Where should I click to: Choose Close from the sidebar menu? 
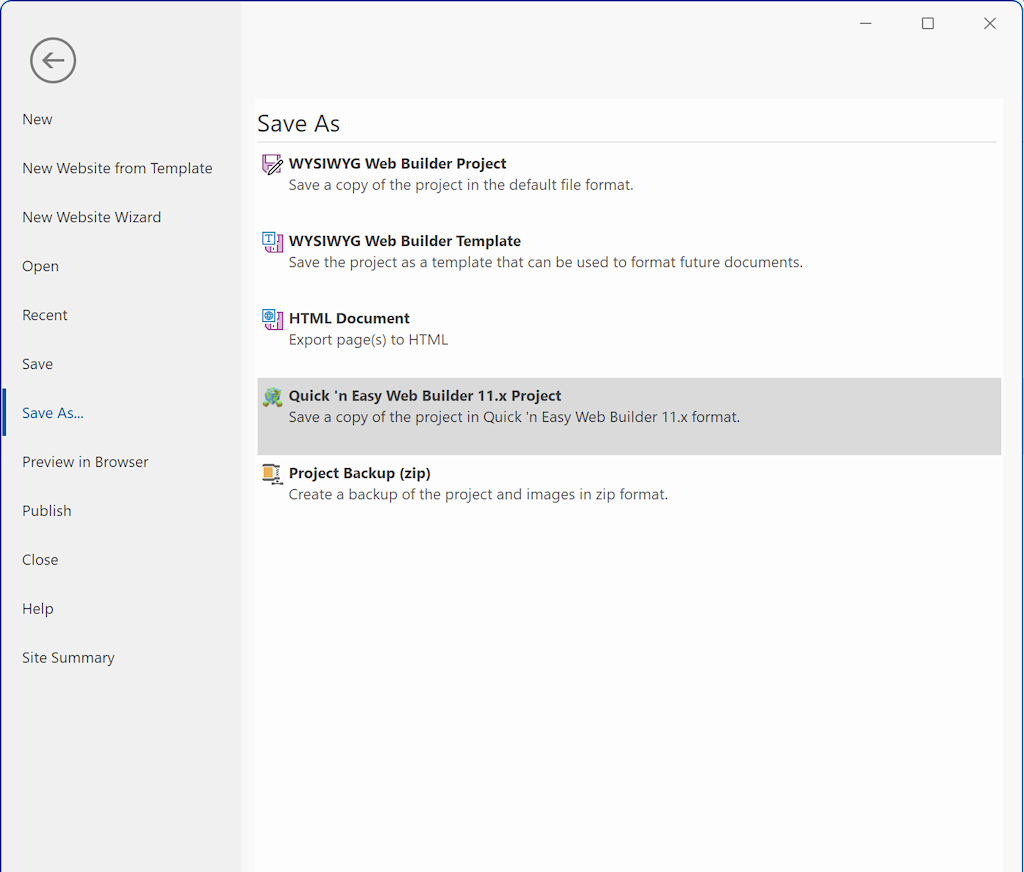(x=40, y=560)
